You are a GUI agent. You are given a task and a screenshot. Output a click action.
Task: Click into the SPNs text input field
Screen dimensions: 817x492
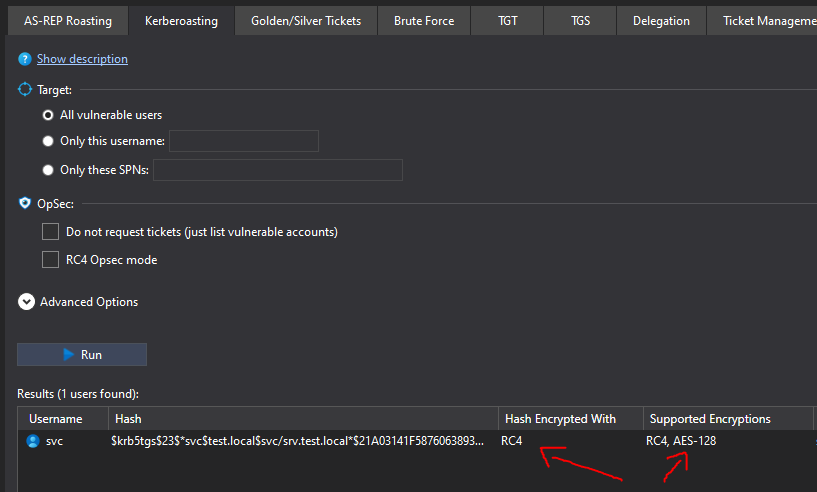click(277, 170)
